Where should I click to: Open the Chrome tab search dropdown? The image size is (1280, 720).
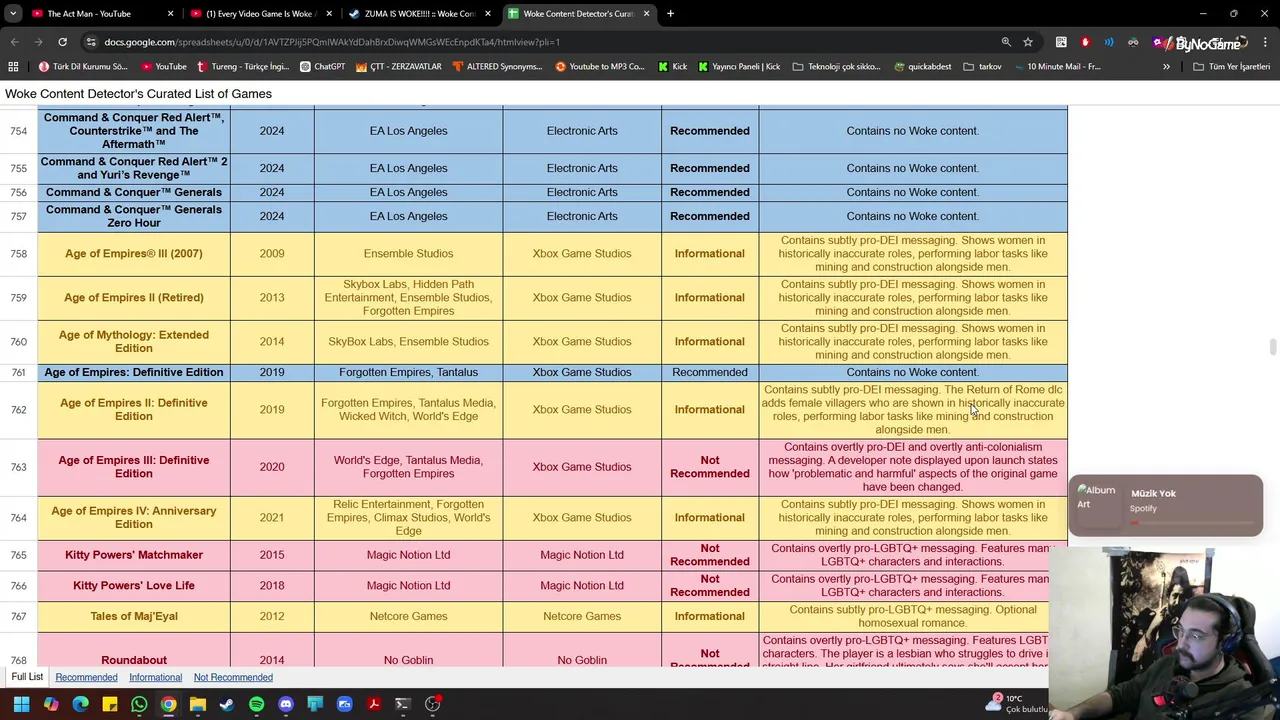pyautogui.click(x=13, y=14)
